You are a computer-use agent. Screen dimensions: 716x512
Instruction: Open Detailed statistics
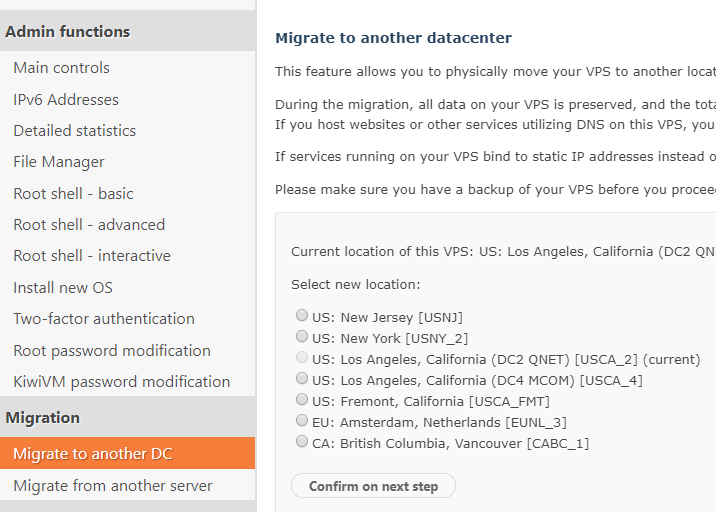tap(75, 131)
